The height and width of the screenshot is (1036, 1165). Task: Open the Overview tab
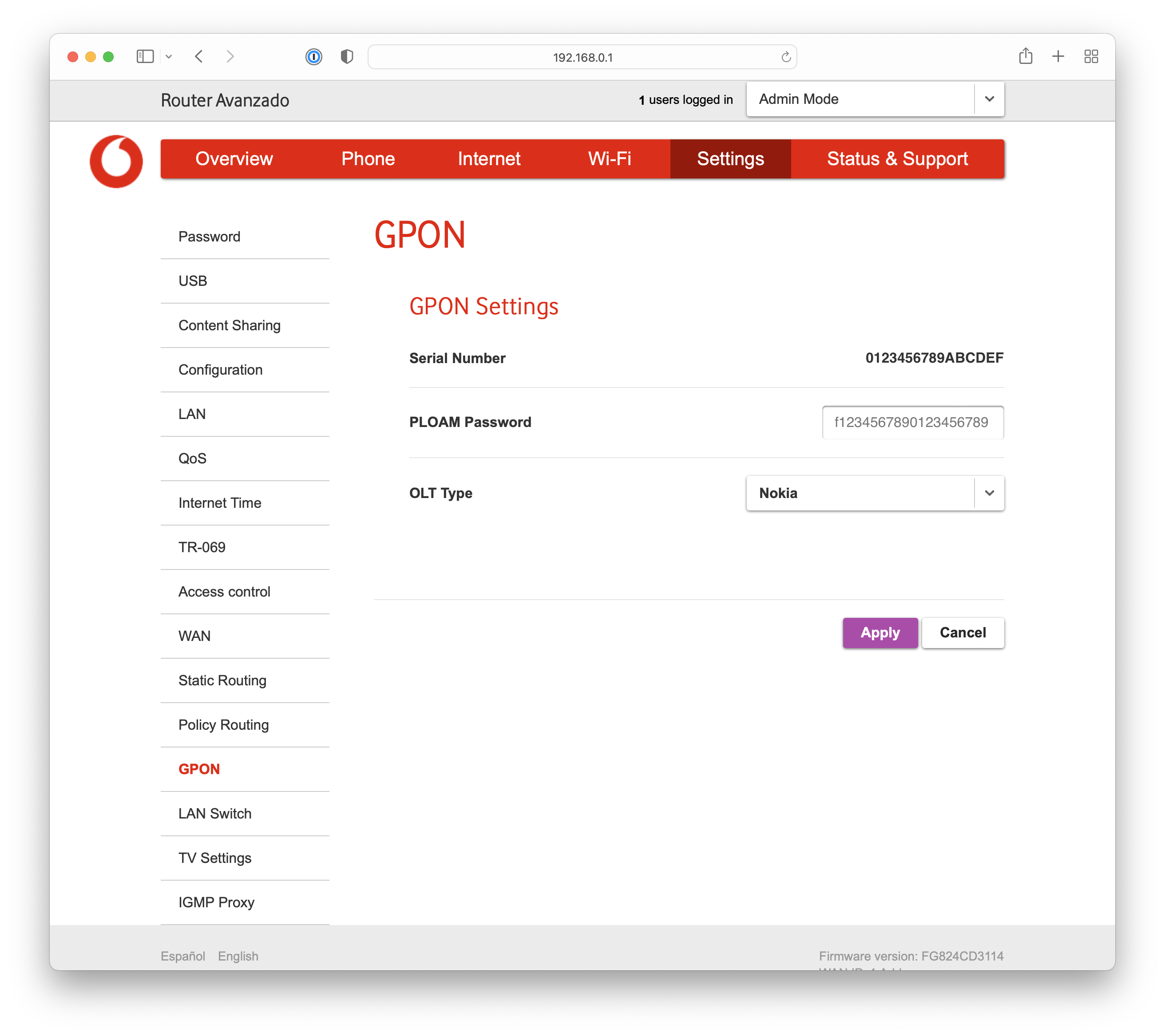pos(234,159)
